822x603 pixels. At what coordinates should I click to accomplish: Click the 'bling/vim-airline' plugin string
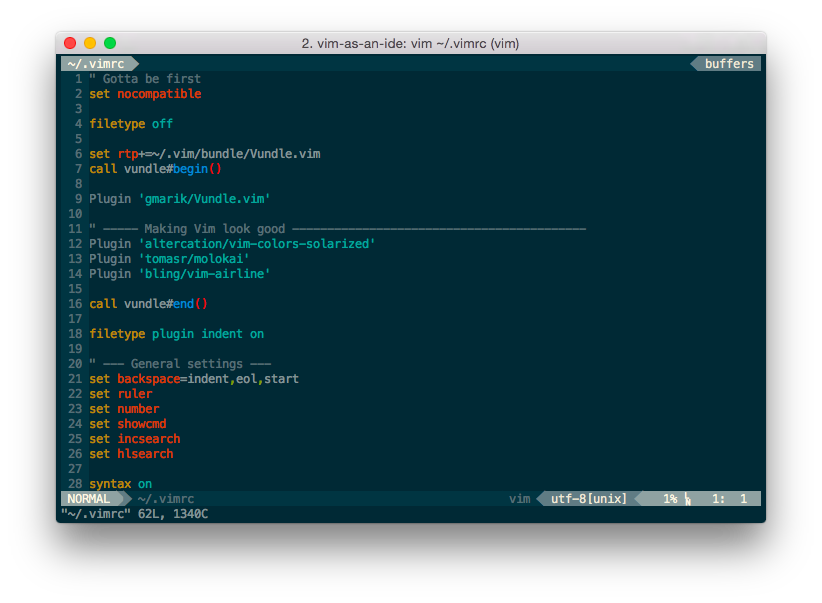pos(204,274)
